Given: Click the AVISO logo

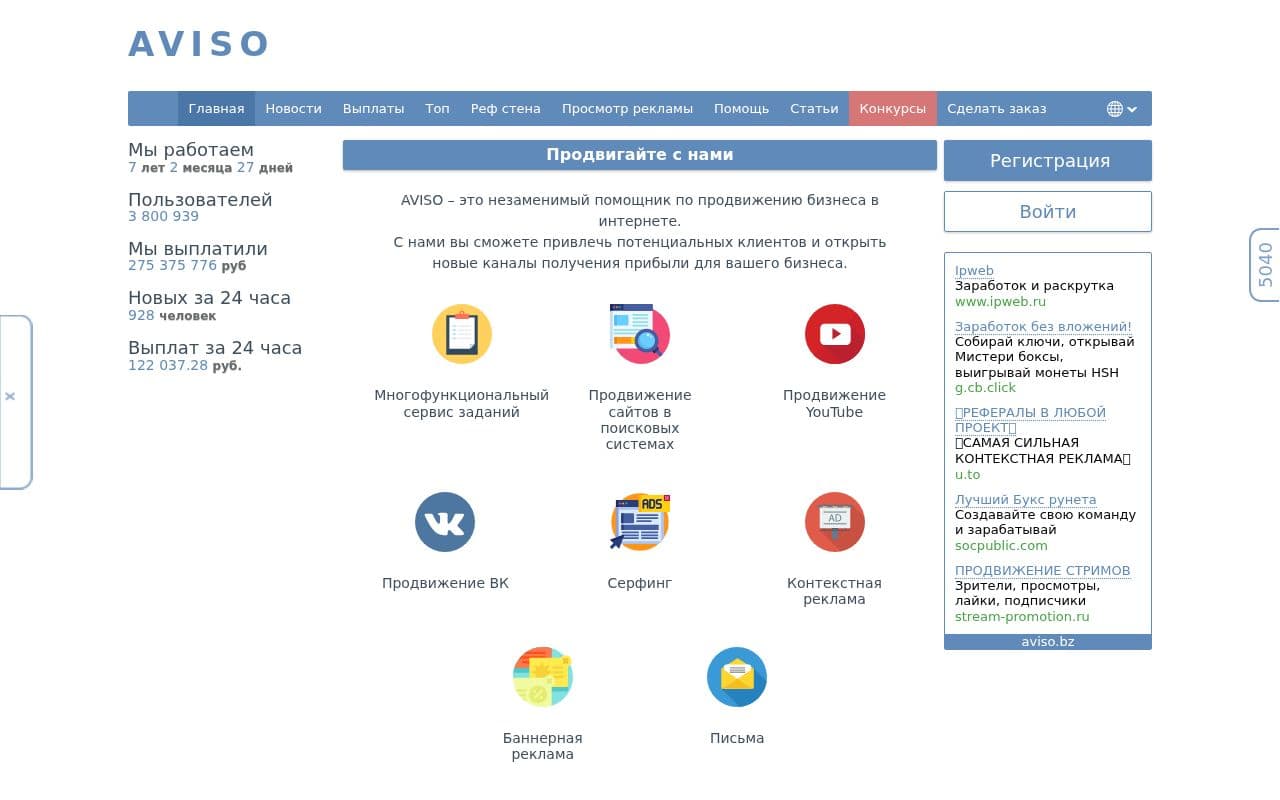Looking at the screenshot, I should (199, 44).
